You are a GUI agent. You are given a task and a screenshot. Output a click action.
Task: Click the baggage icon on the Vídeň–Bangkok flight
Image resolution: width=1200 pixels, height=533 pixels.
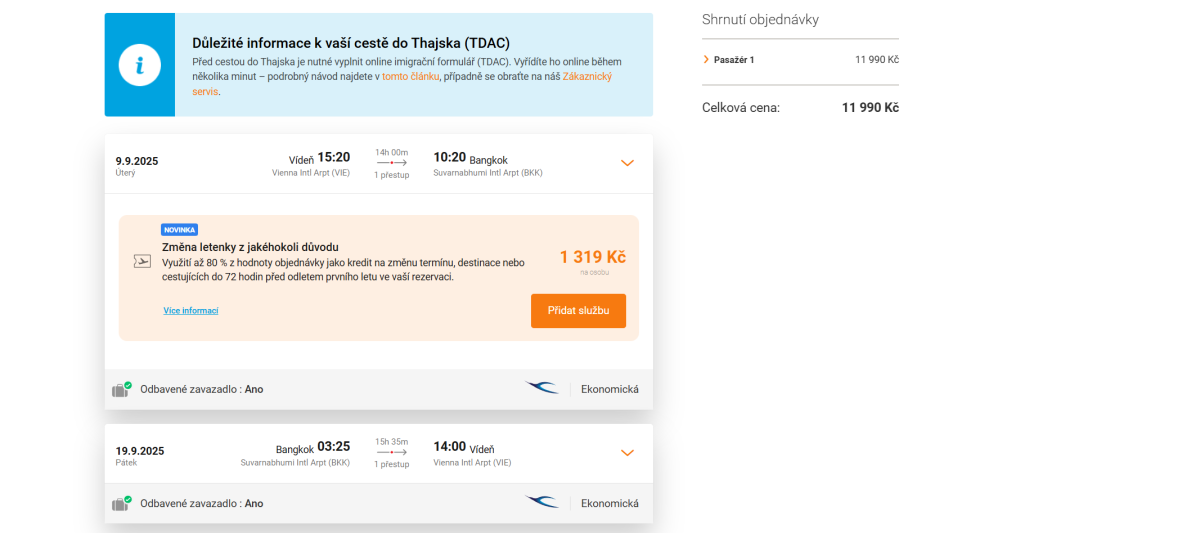click(121, 389)
